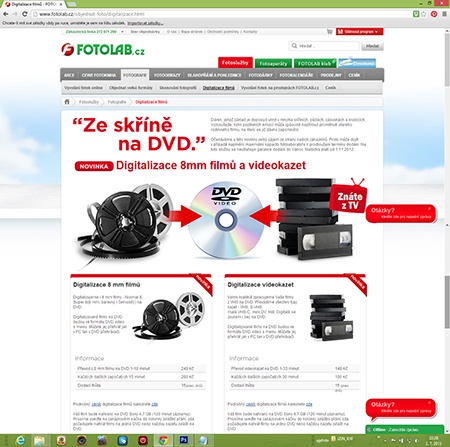Go back with the browser back arrow
450x447 pixels.
tap(6, 14)
